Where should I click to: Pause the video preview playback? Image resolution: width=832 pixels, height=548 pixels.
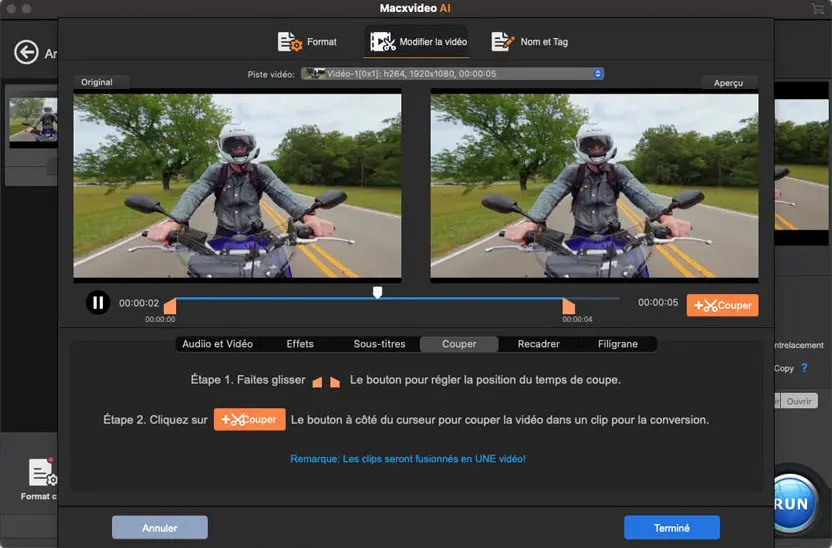click(97, 302)
